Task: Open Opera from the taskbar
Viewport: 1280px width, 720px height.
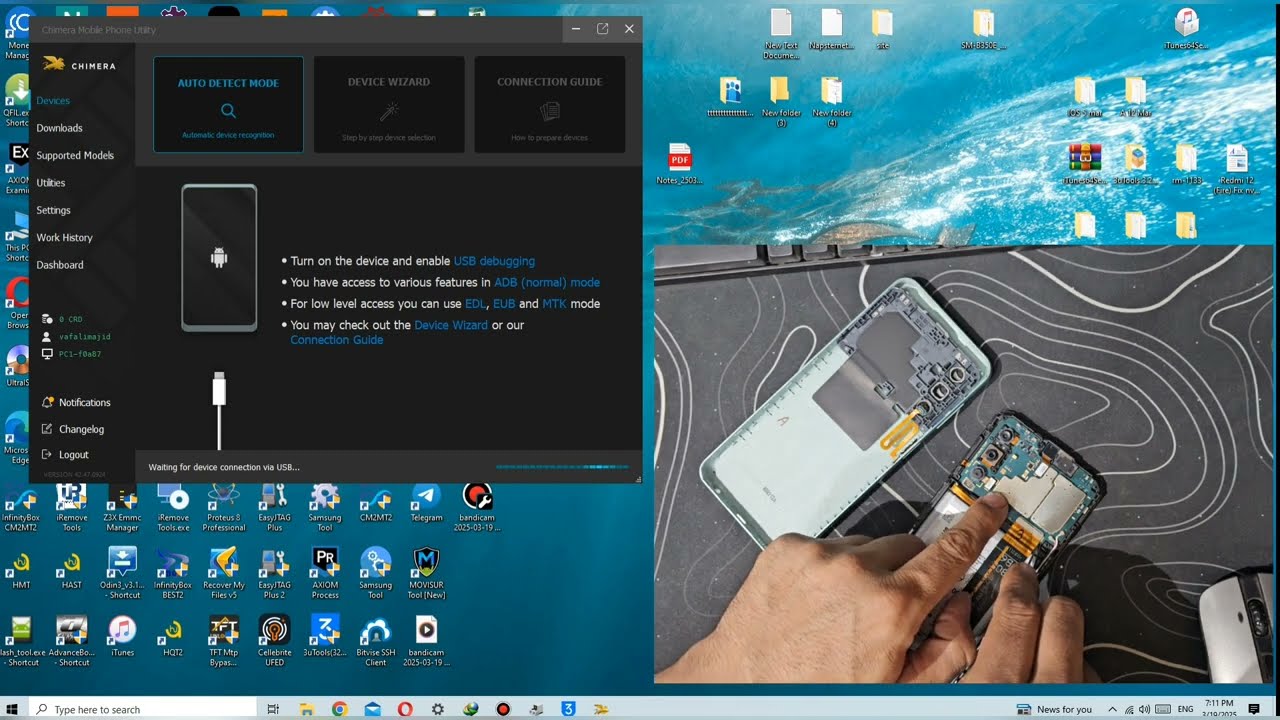Action: coord(405,709)
